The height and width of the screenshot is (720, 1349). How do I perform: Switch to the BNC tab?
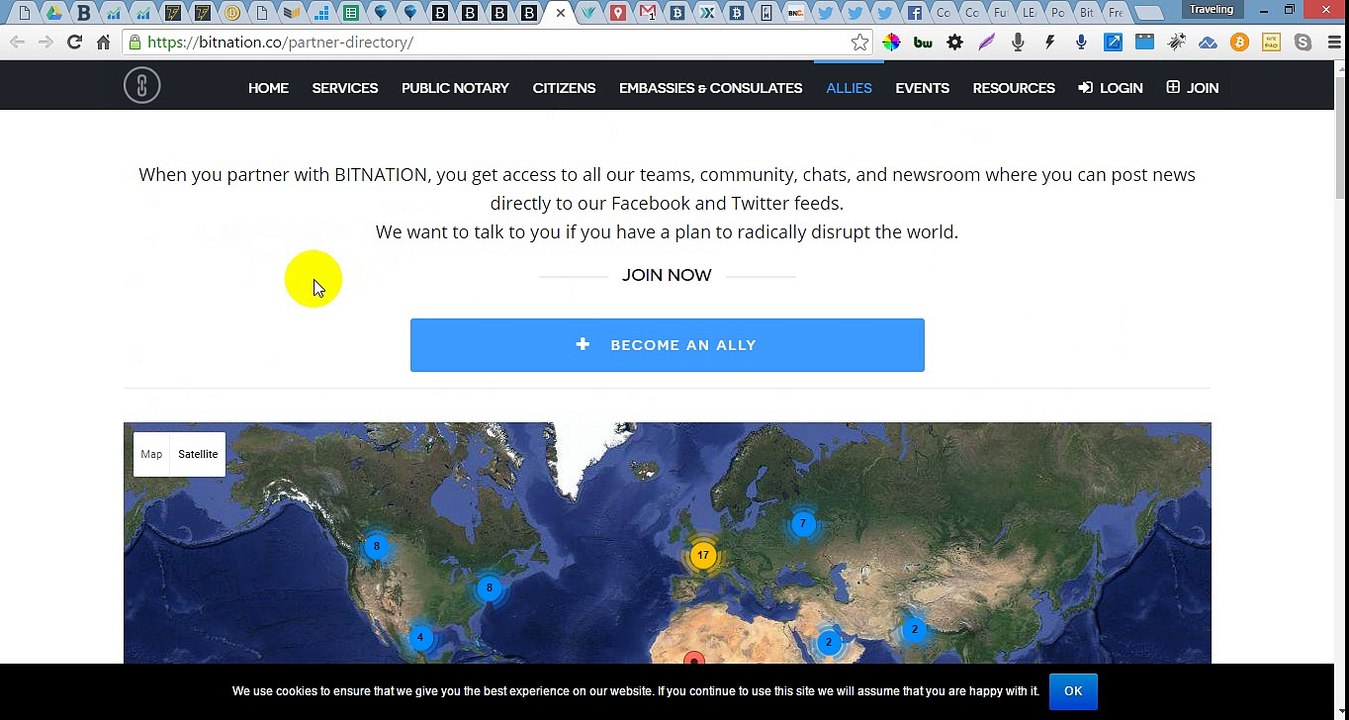click(795, 13)
